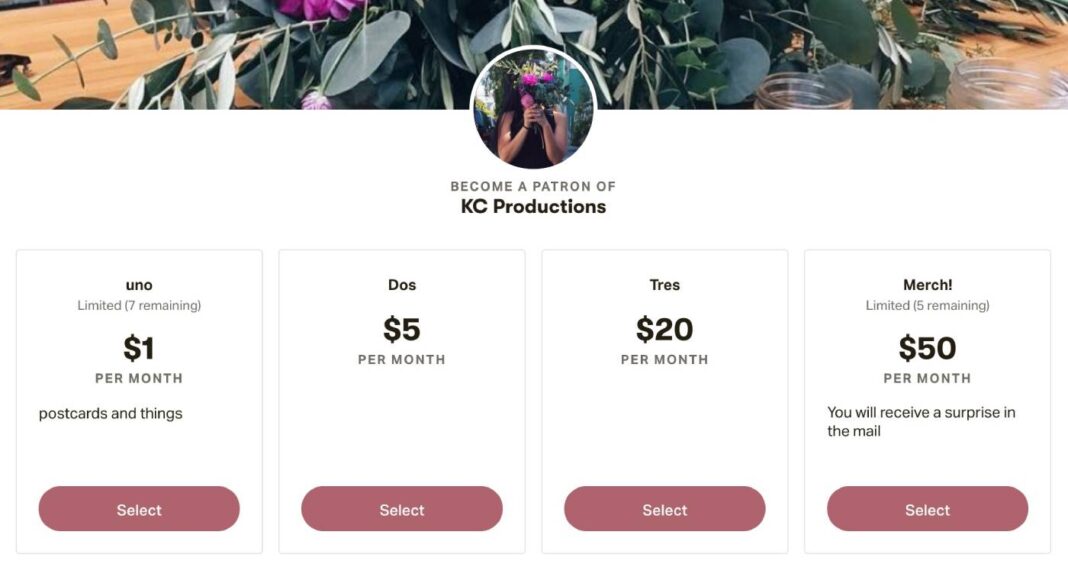
Task: Click the $20 per month price
Action: [664, 329]
